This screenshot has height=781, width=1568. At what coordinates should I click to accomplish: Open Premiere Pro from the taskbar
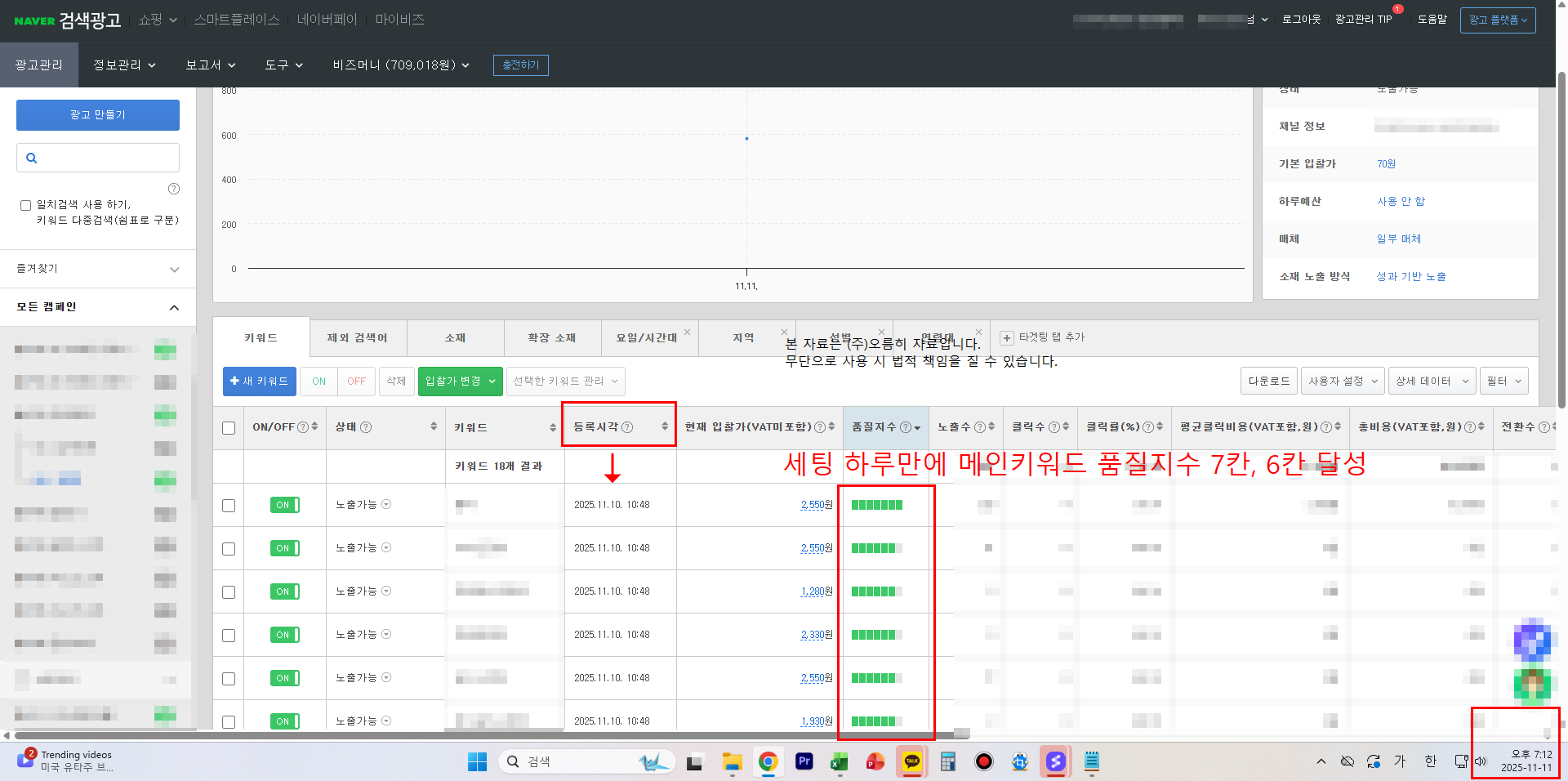click(x=804, y=762)
